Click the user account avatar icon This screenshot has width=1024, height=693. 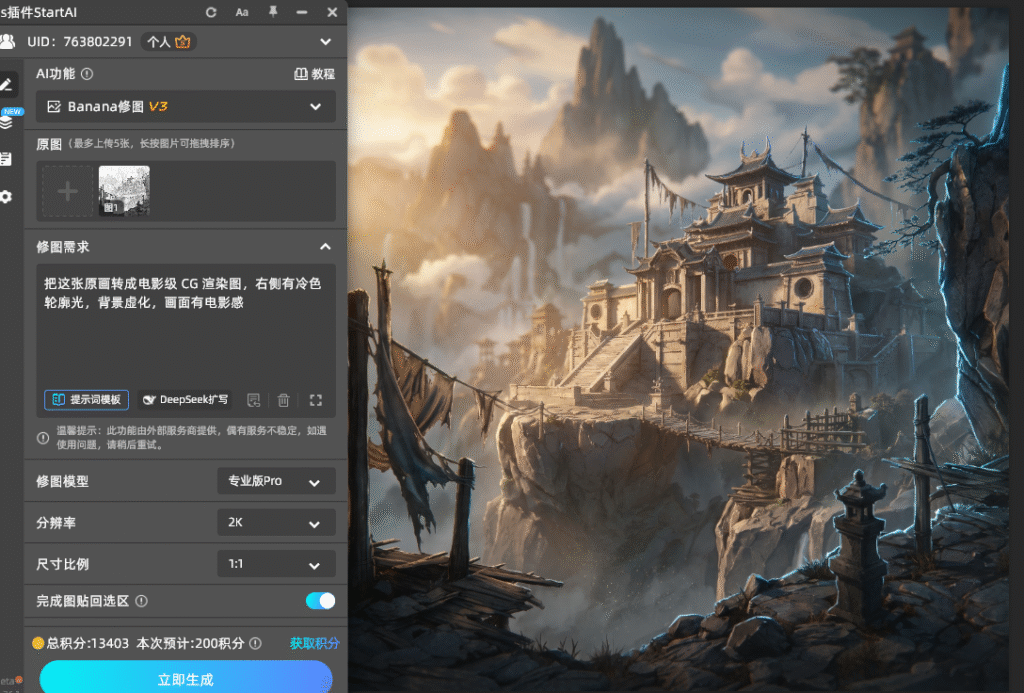[x=7, y=42]
